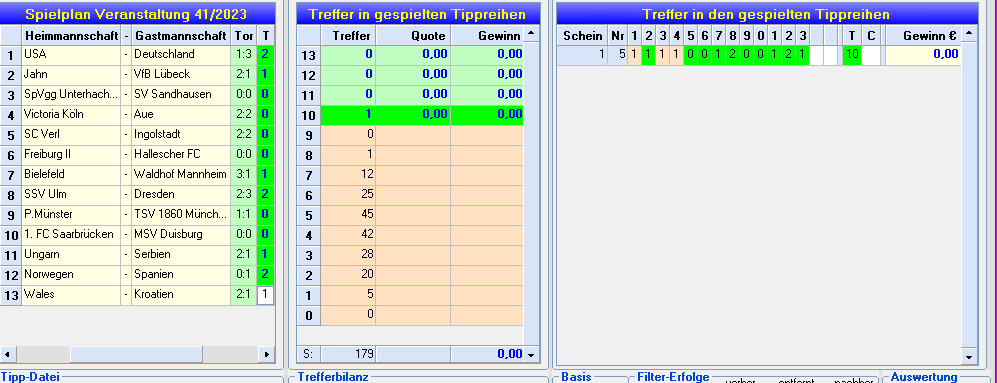Select the TSV 1860 Münch... cell
Viewport: 997px width, 383px height.
pyautogui.click(x=181, y=214)
